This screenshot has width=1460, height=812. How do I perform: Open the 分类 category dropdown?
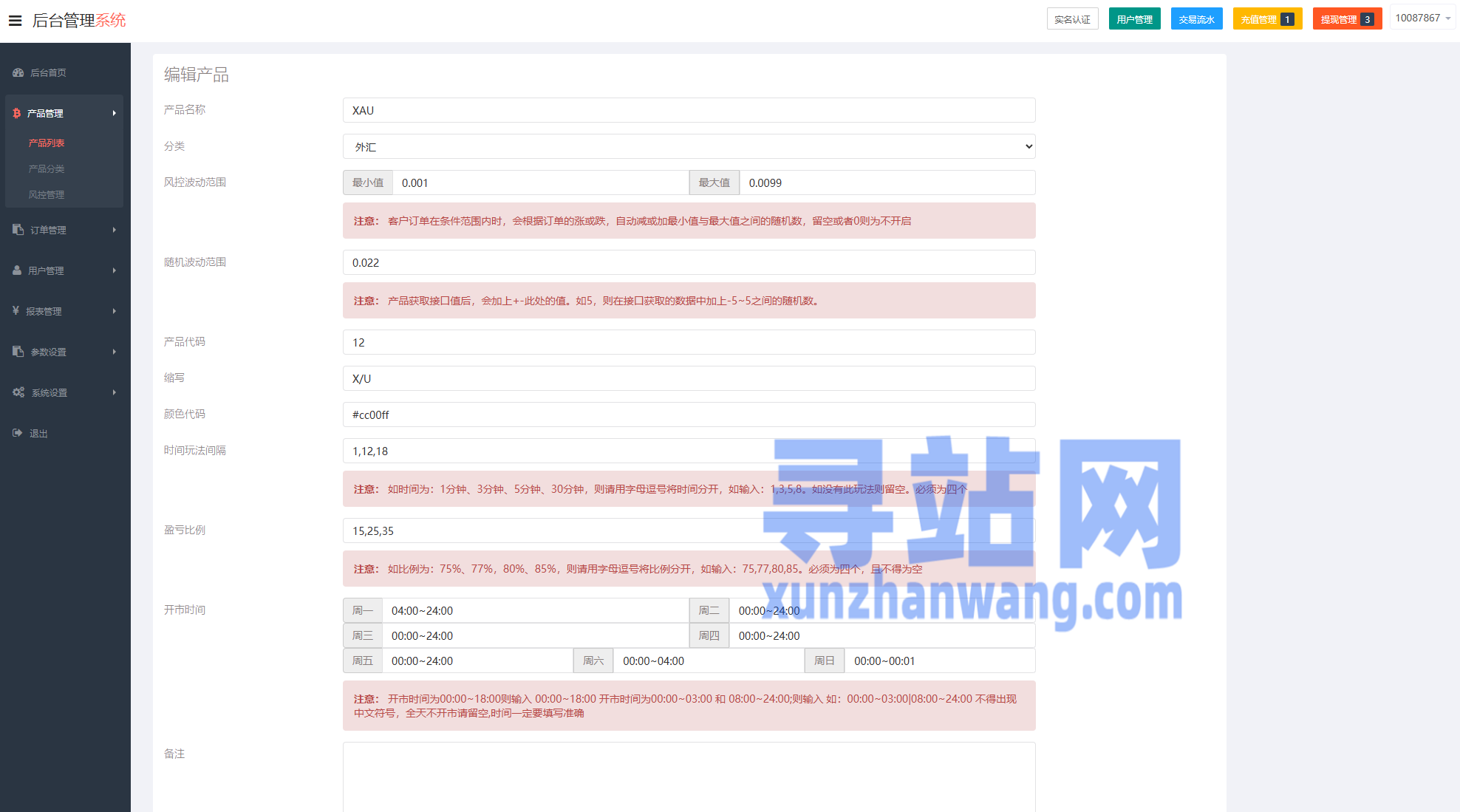pos(689,146)
